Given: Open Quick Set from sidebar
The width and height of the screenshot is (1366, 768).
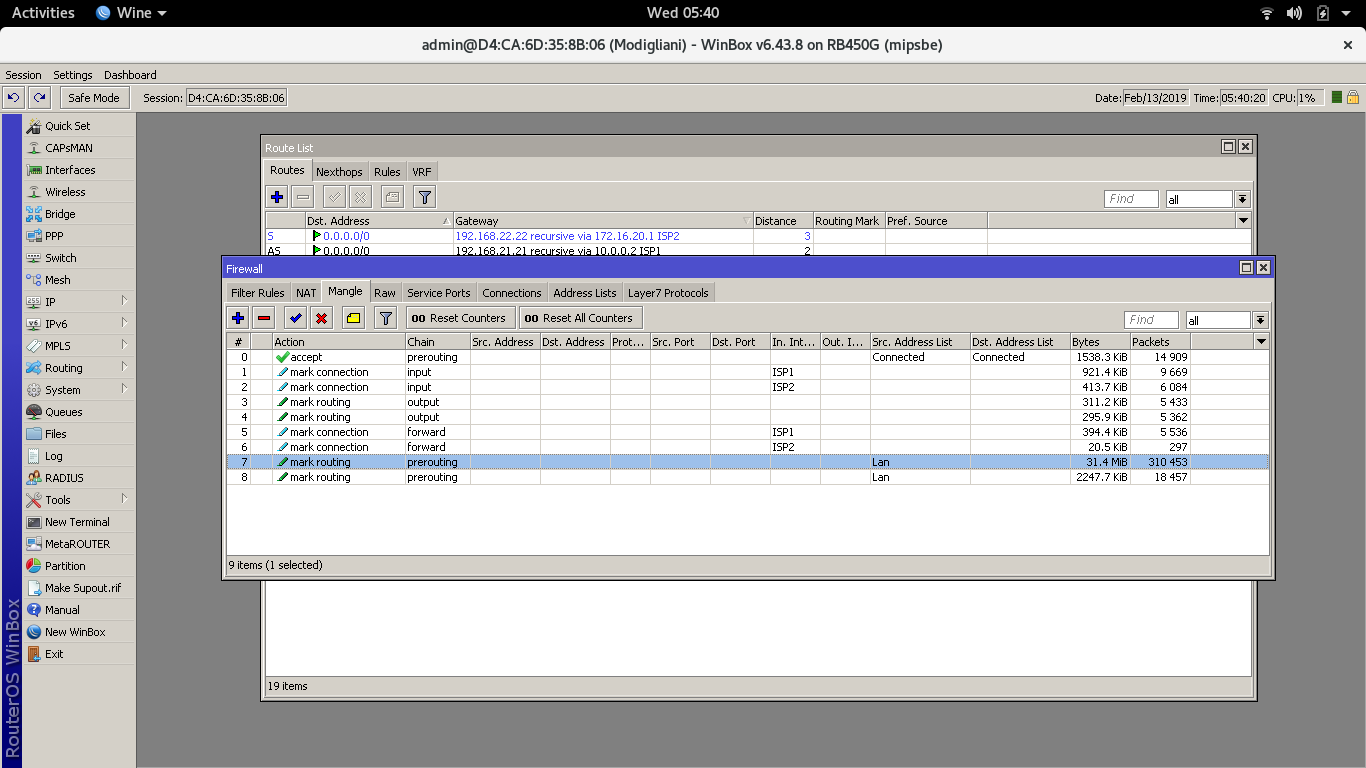Looking at the screenshot, I should pos(67,126).
